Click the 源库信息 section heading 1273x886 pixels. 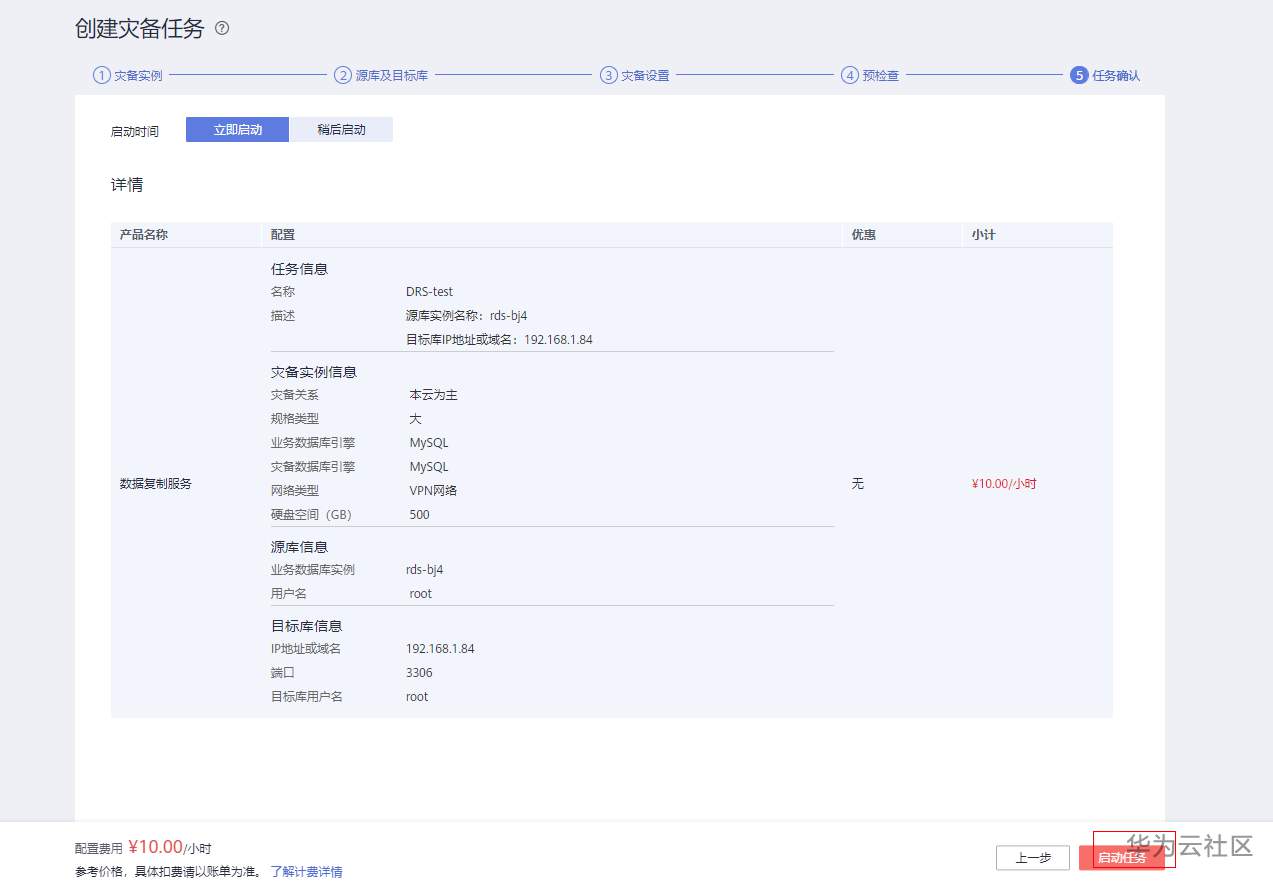(x=300, y=547)
